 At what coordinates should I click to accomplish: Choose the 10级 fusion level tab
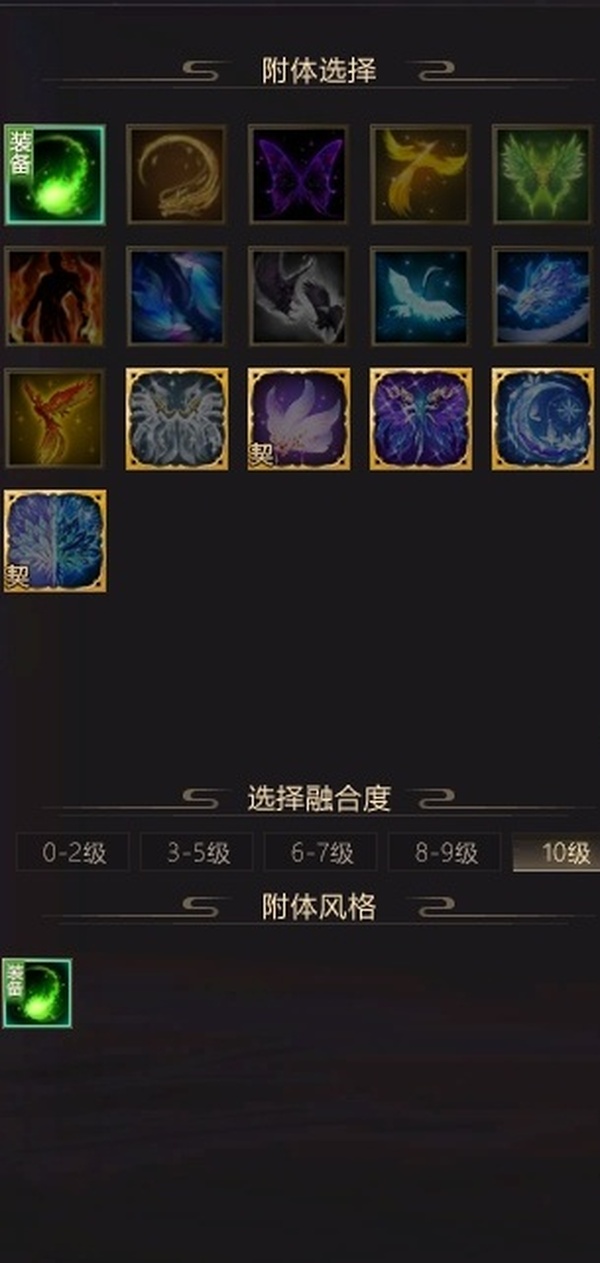coord(558,853)
